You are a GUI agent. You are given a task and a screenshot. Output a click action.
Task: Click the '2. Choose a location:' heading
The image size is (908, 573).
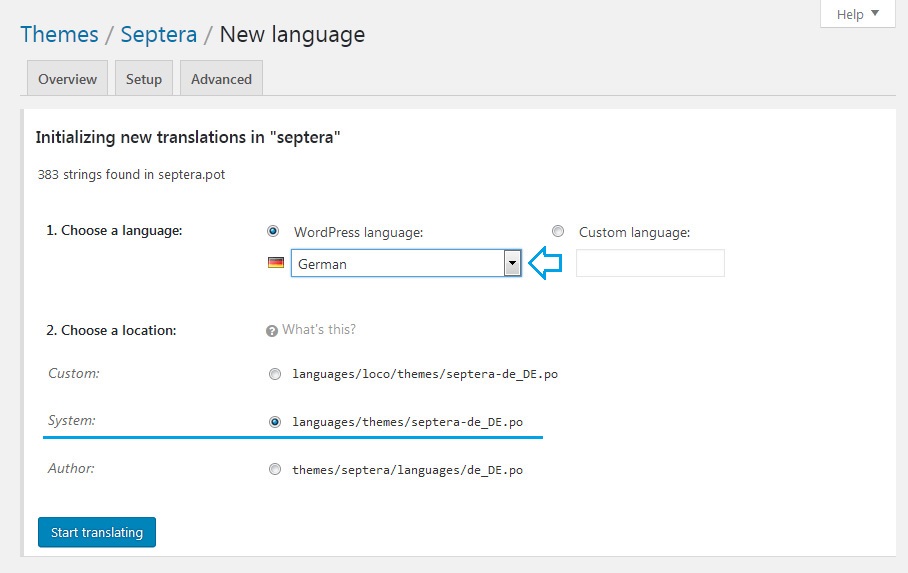tap(111, 330)
